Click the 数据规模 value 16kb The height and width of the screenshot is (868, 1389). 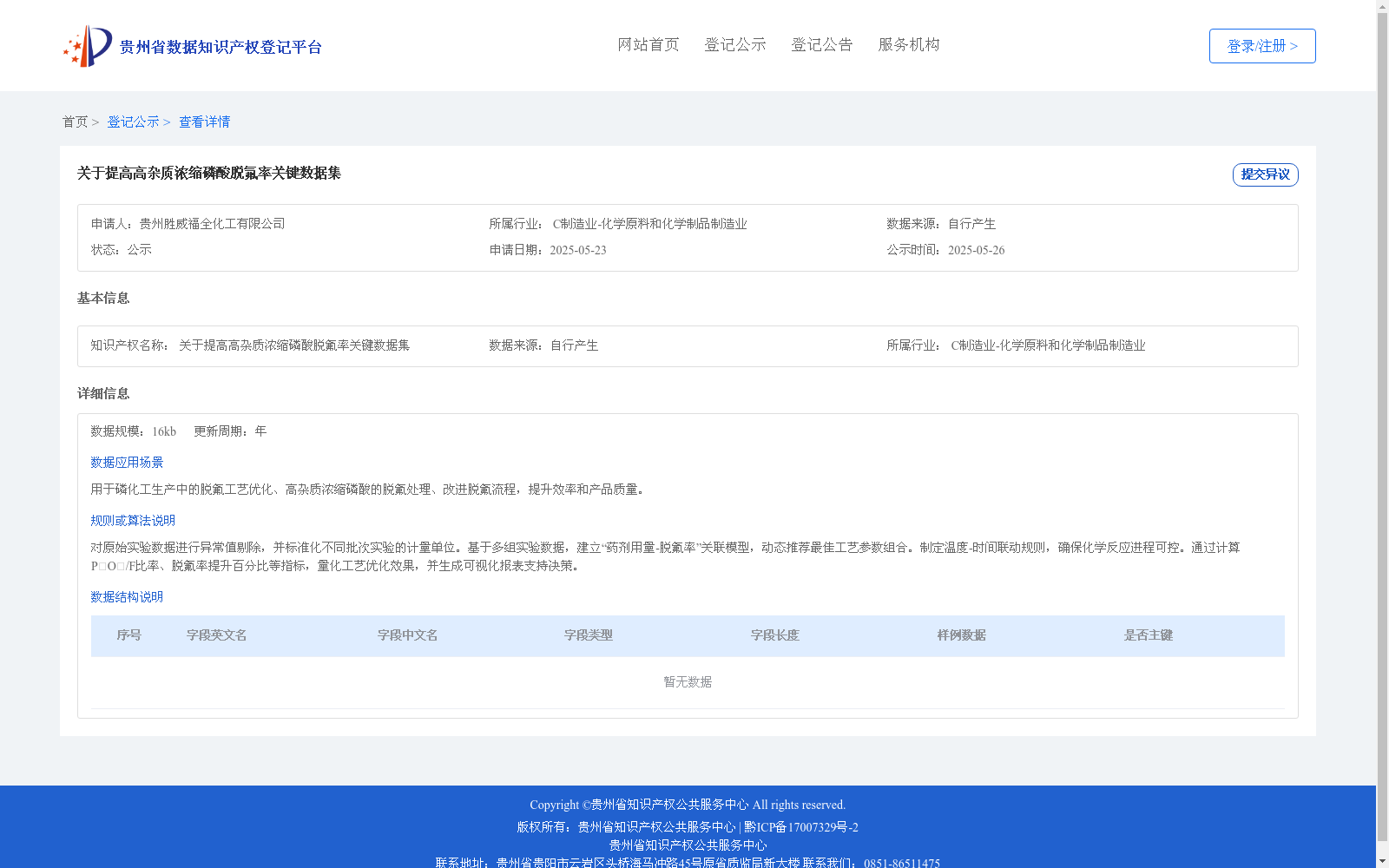[164, 431]
